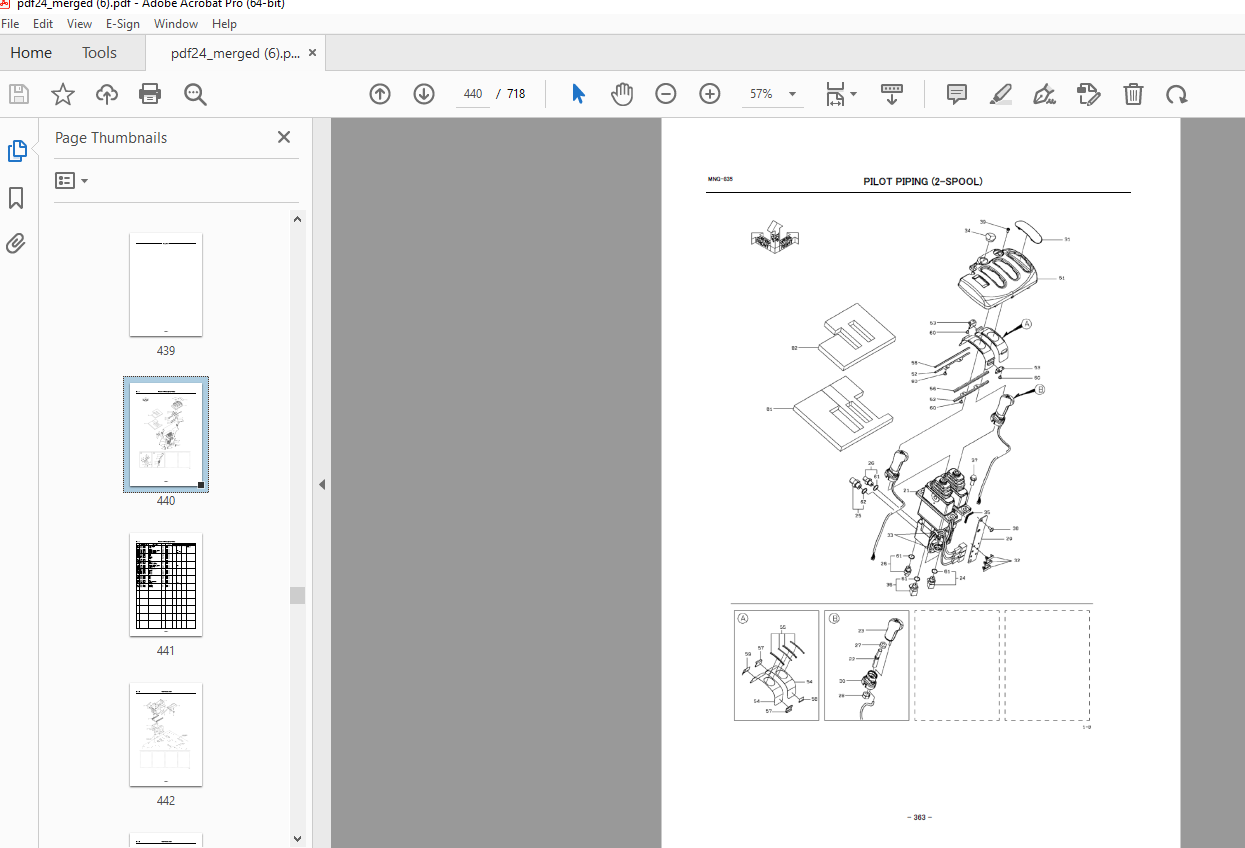This screenshot has height=848, width=1245.
Task: Click the Save file icon
Action: 19,94
